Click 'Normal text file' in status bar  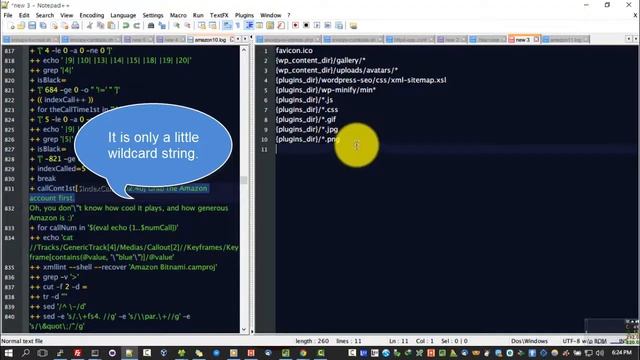(x=22, y=341)
